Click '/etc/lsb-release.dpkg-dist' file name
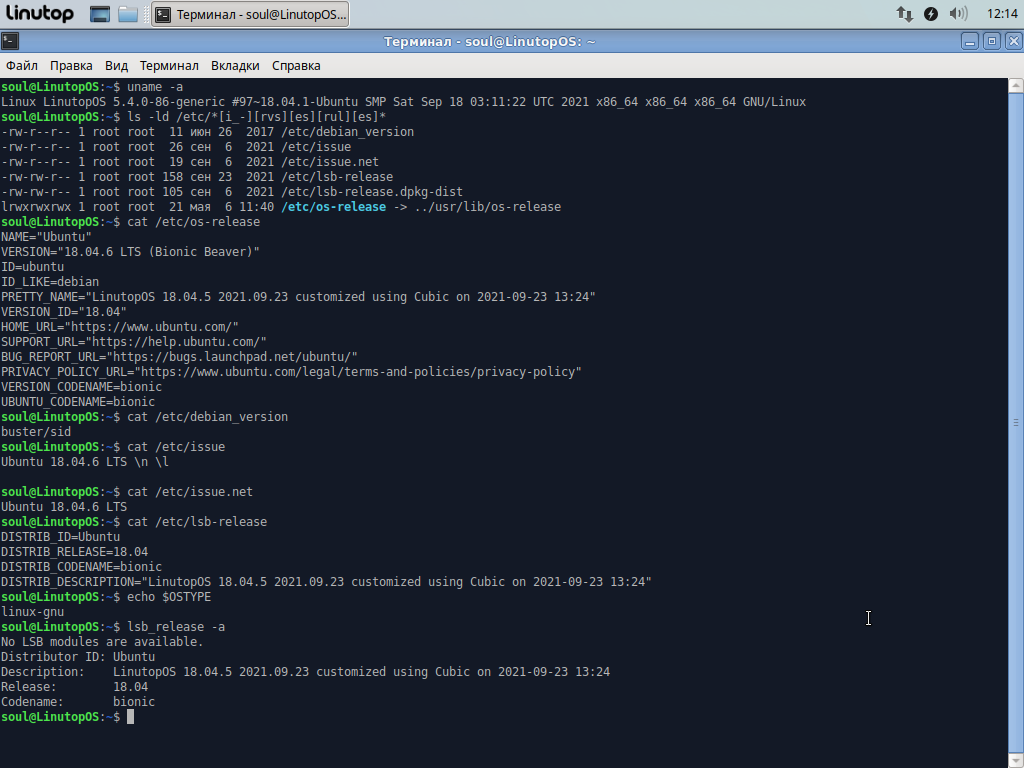1024x768 pixels. (x=372, y=192)
